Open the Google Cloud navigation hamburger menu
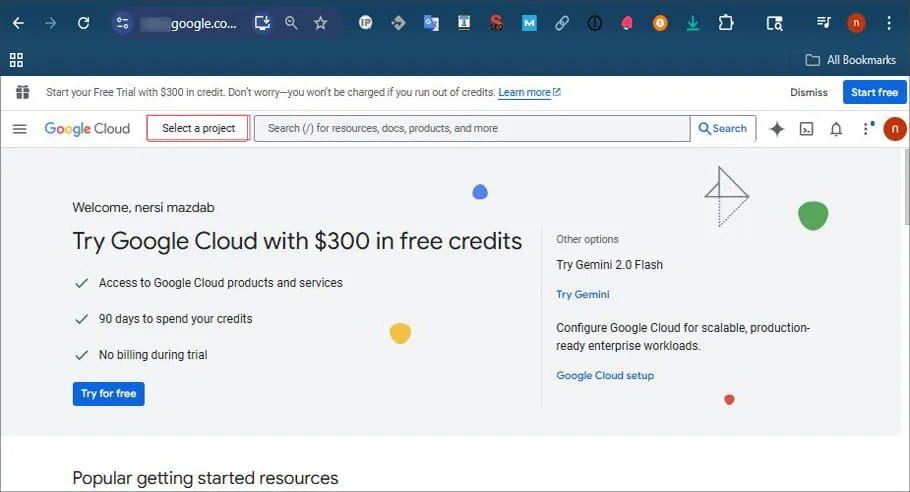Image resolution: width=910 pixels, height=492 pixels. (19, 128)
